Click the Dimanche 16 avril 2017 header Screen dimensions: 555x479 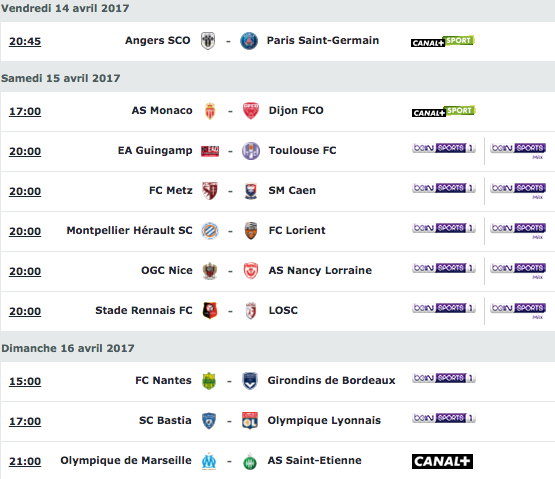tap(68, 348)
